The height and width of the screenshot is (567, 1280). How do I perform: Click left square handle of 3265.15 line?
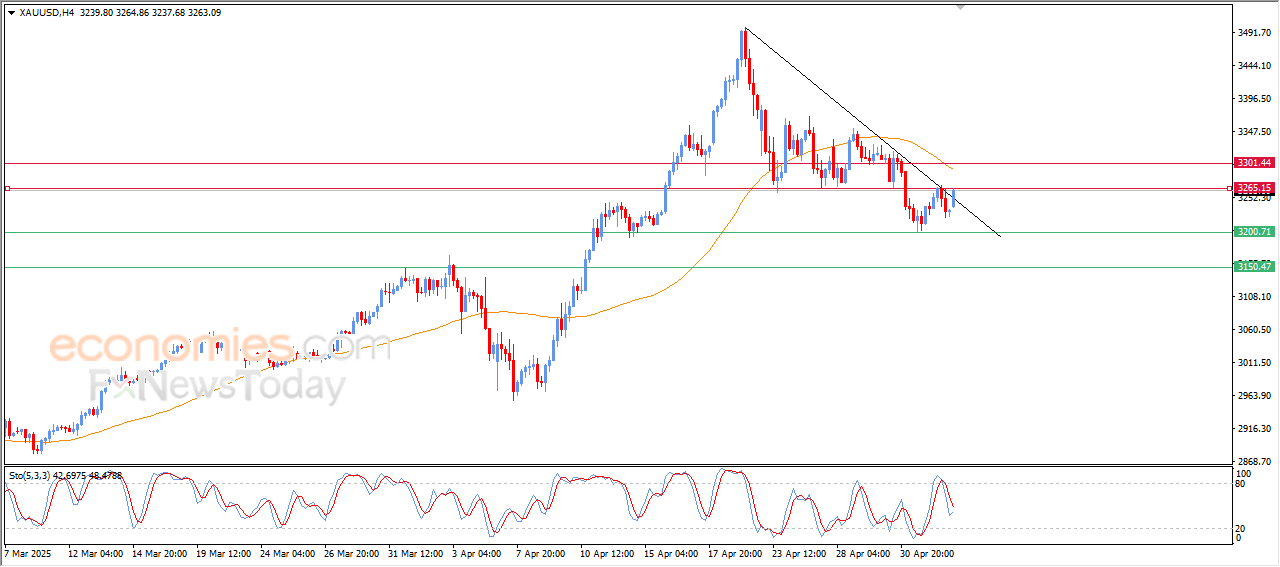click(x=7, y=188)
